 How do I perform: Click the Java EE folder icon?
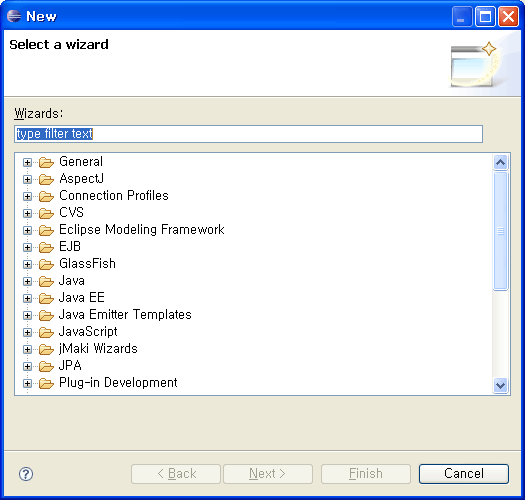click(46, 298)
